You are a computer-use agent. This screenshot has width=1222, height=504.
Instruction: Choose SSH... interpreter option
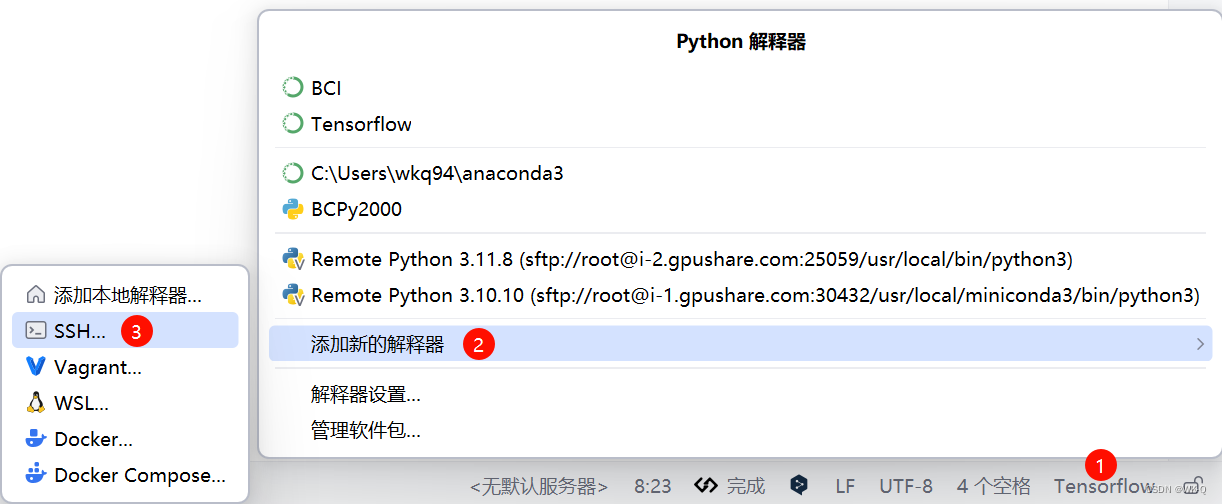pyautogui.click(x=125, y=330)
